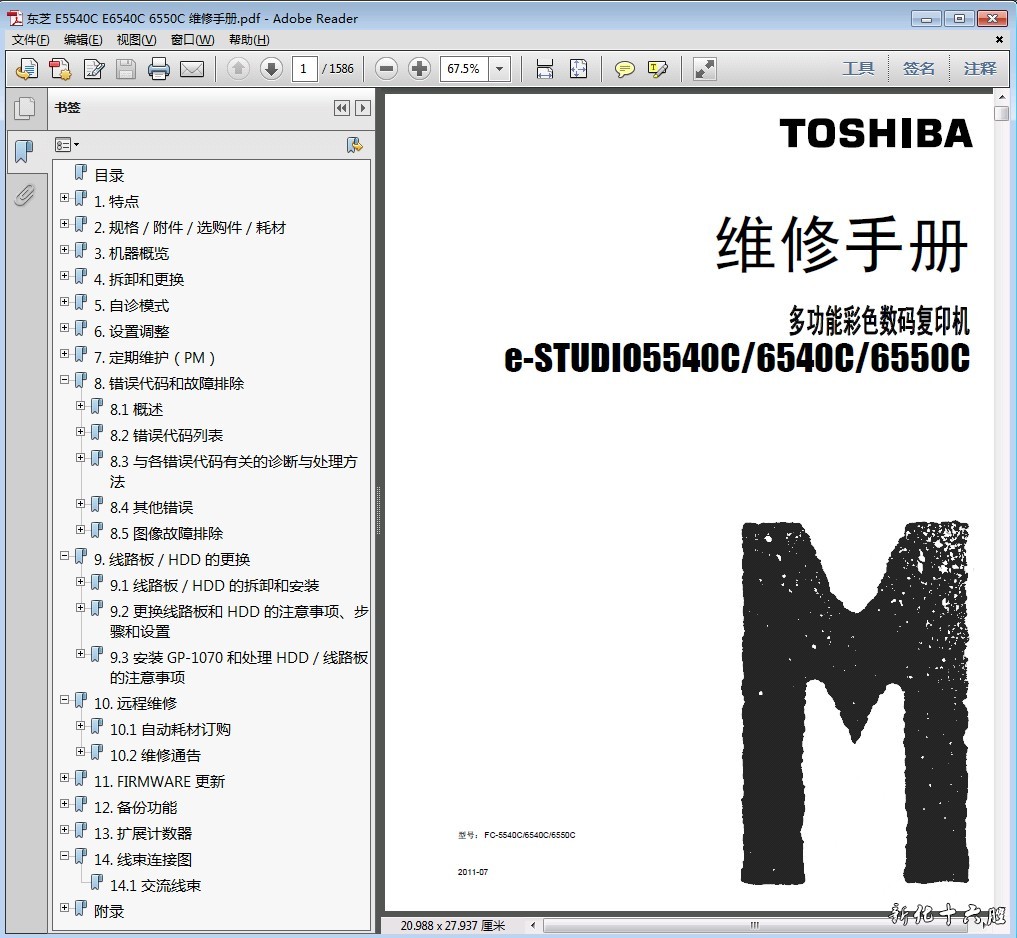Viewport: 1017px width, 938px height.
Task: Open the 帮助(H) menu
Action: coord(249,40)
